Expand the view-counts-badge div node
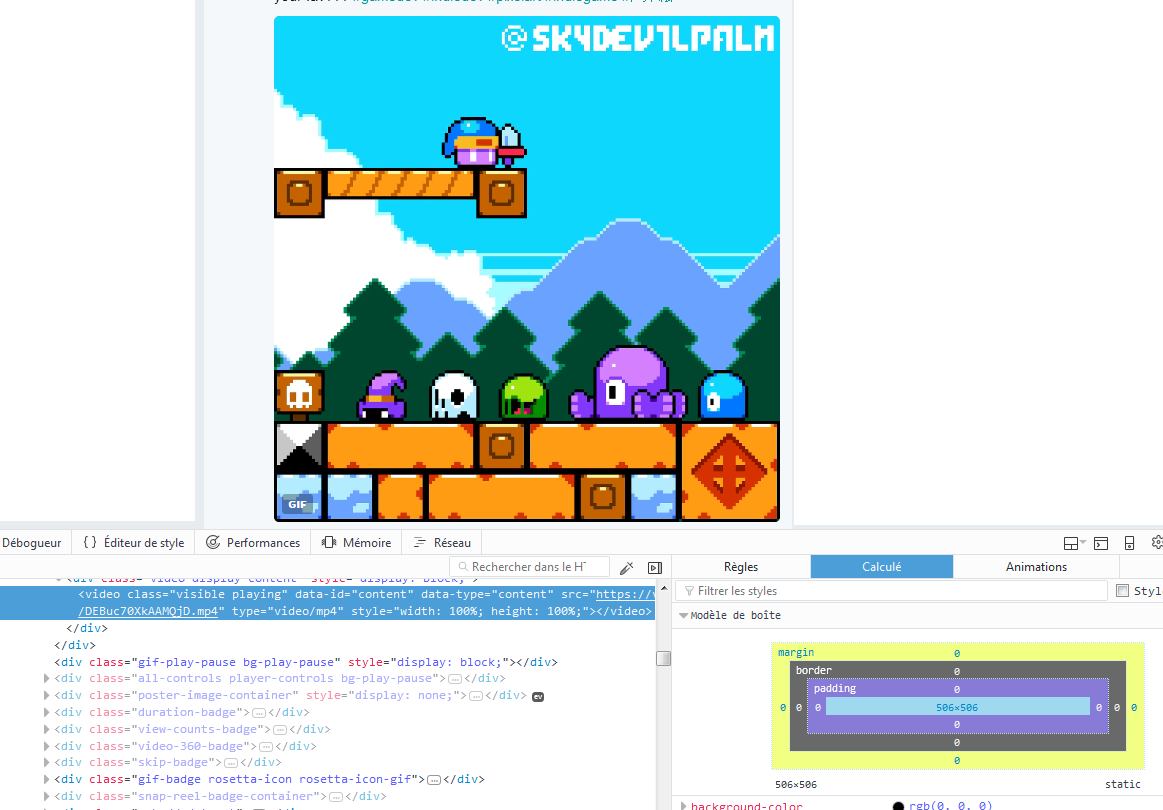The width and height of the screenshot is (1163, 810). click(x=47, y=729)
